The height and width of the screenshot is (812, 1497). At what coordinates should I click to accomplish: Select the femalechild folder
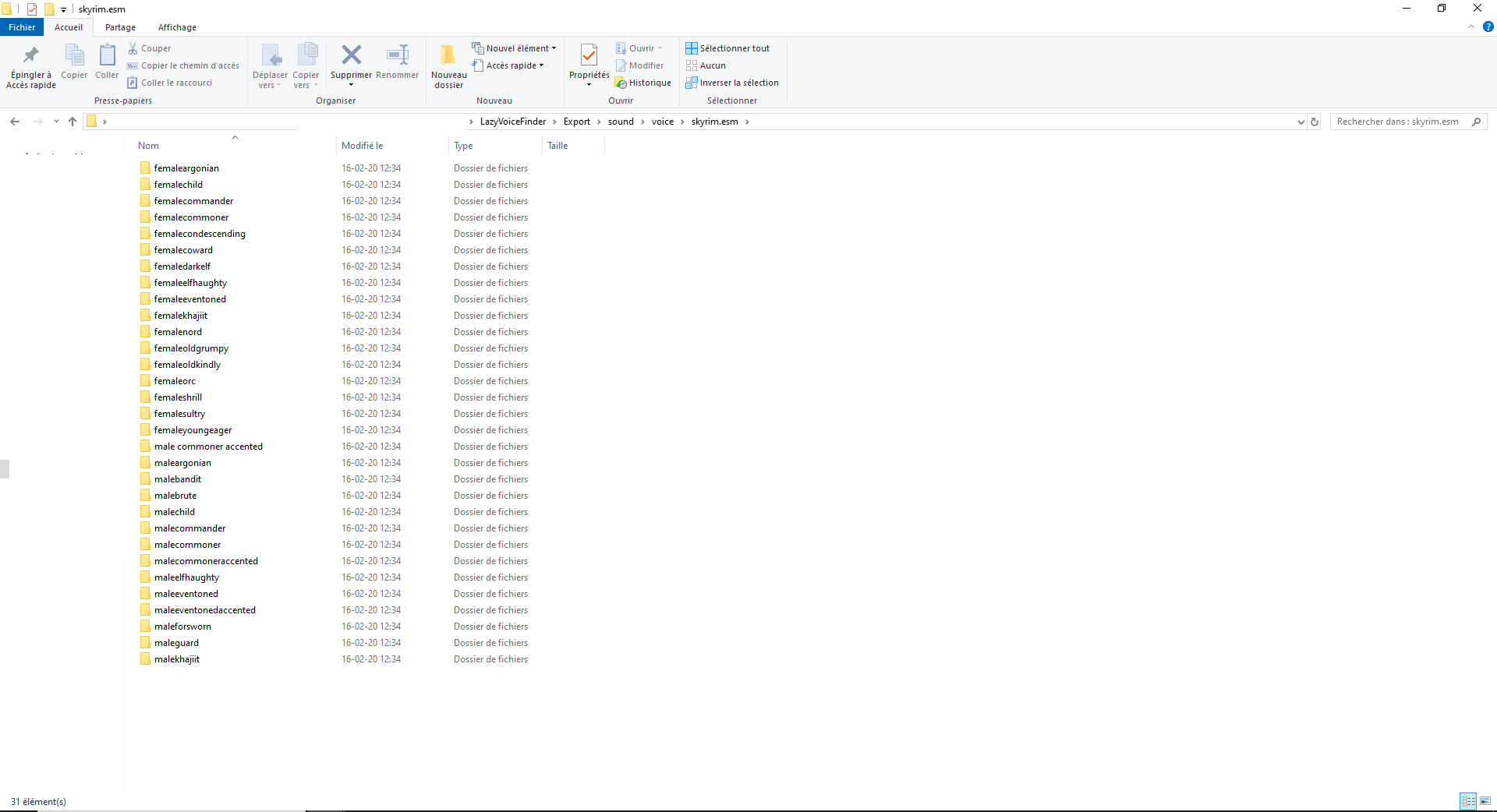click(179, 185)
